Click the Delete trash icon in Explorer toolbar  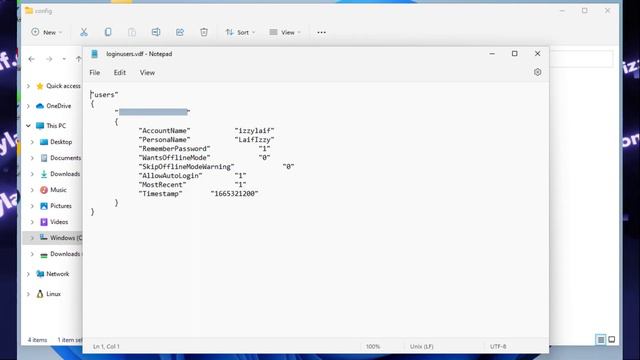pos(204,32)
